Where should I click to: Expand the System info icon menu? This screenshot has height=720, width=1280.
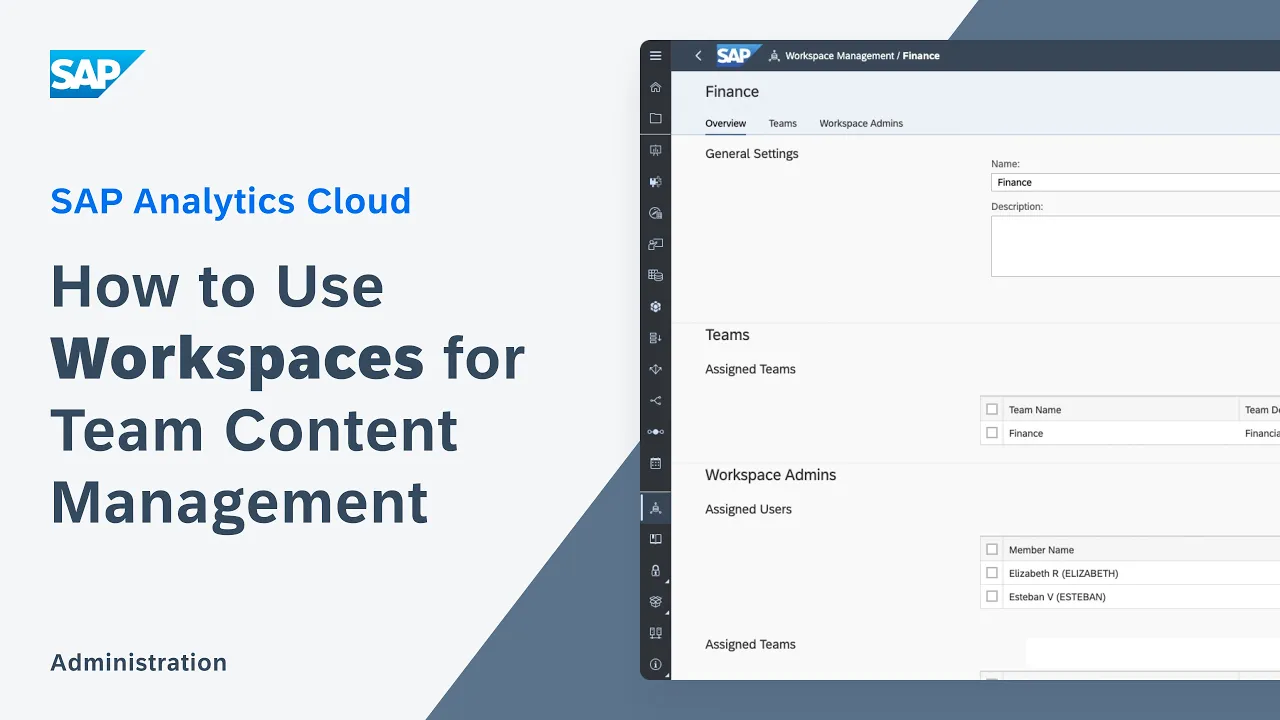656,664
